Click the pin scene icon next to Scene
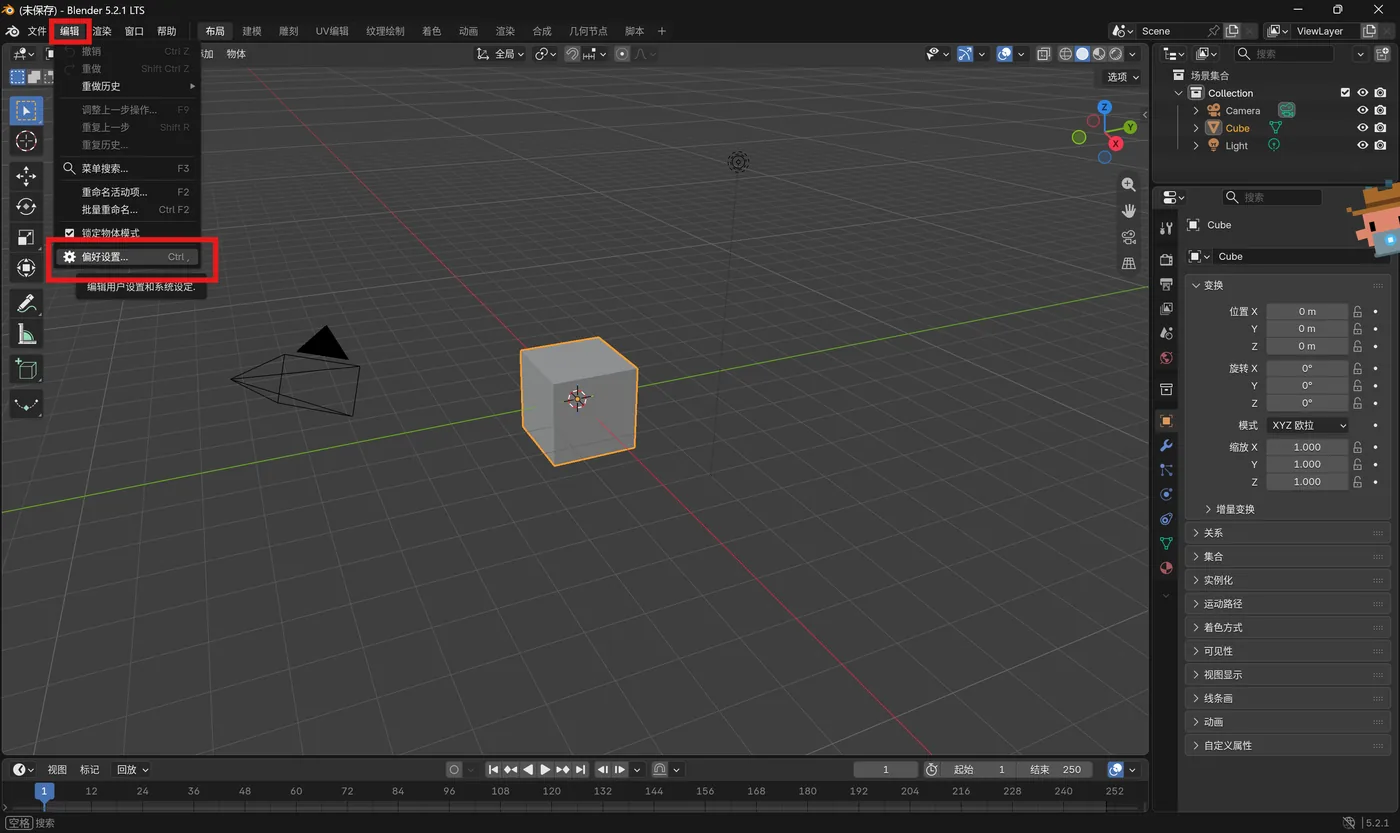Viewport: 1400px width, 833px height. [1214, 31]
